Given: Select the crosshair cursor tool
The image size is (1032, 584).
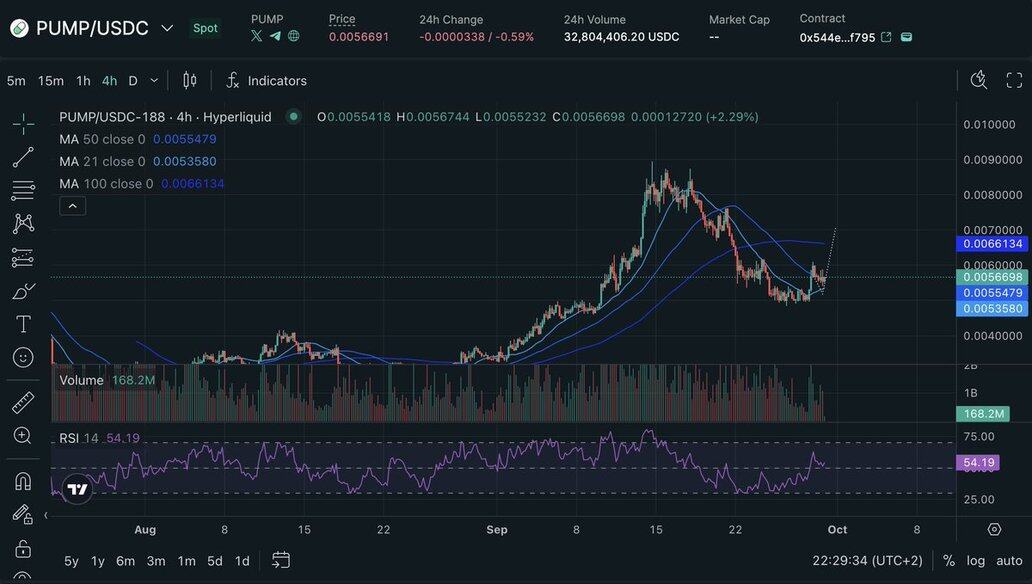Looking at the screenshot, I should (x=23, y=124).
